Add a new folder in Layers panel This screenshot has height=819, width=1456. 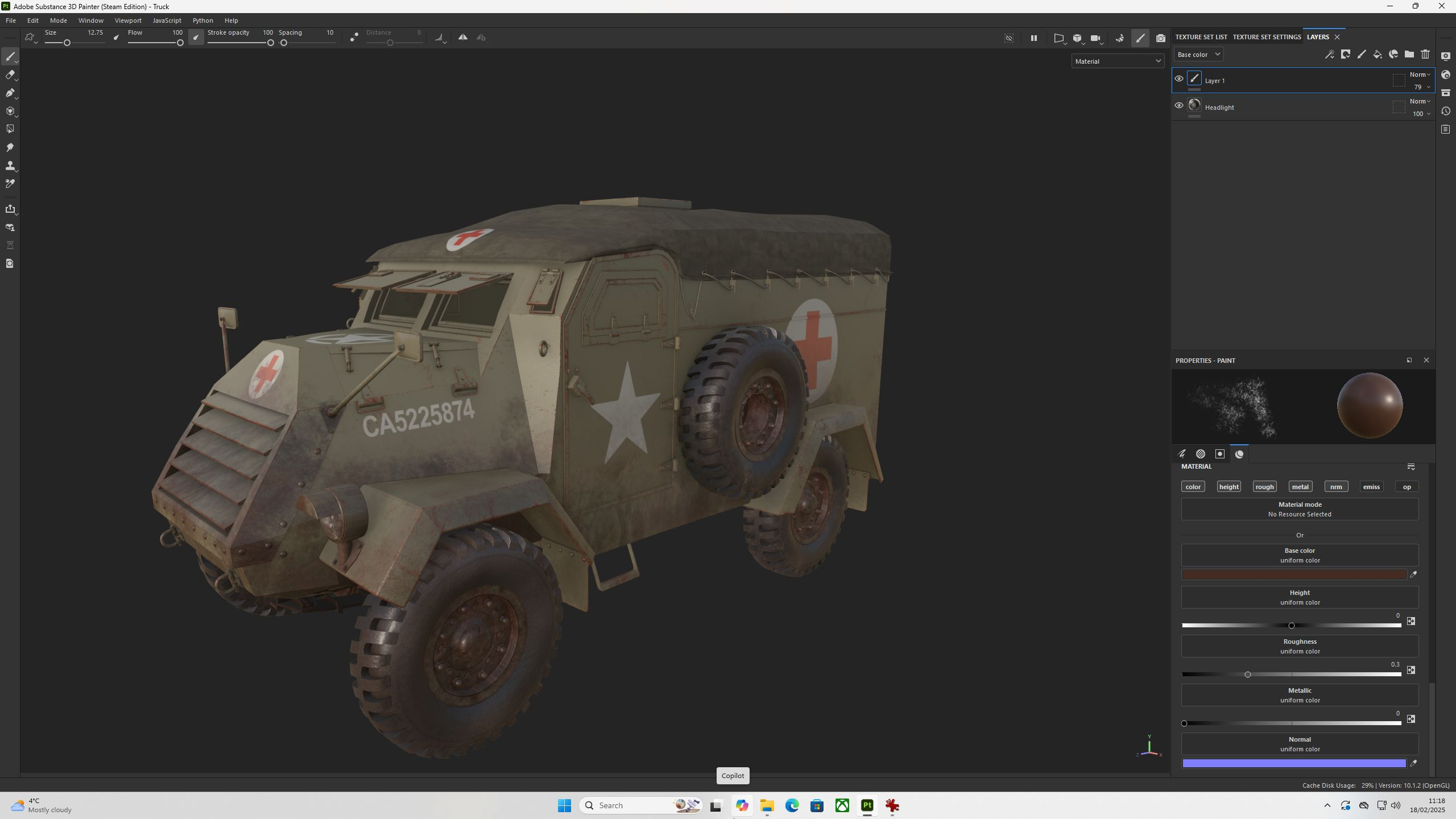1409,55
